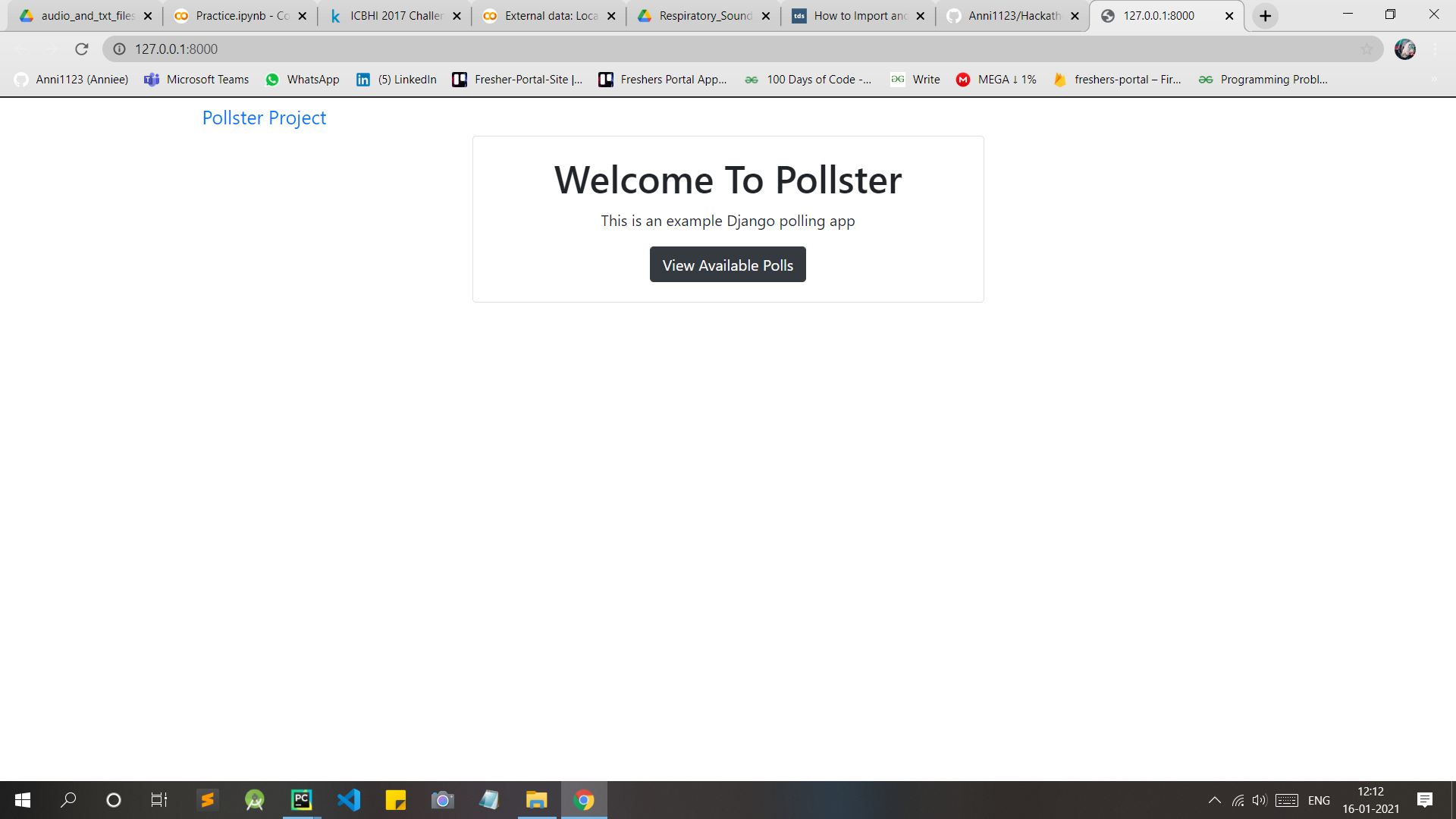Screen dimensions: 1456x819
Task: Open File Explorer from the taskbar
Action: 536,800
